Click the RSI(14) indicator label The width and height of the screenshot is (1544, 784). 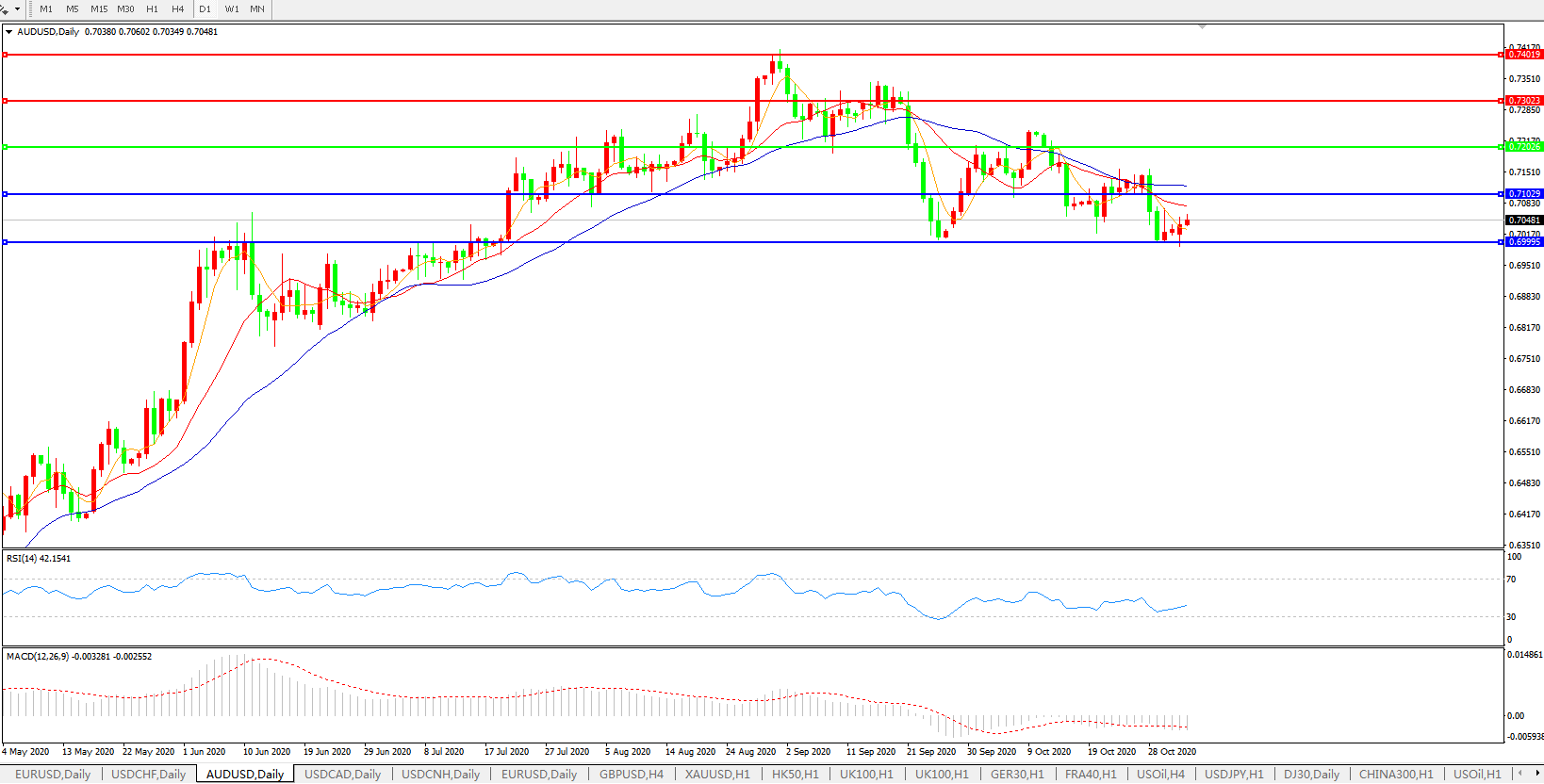tap(39, 559)
